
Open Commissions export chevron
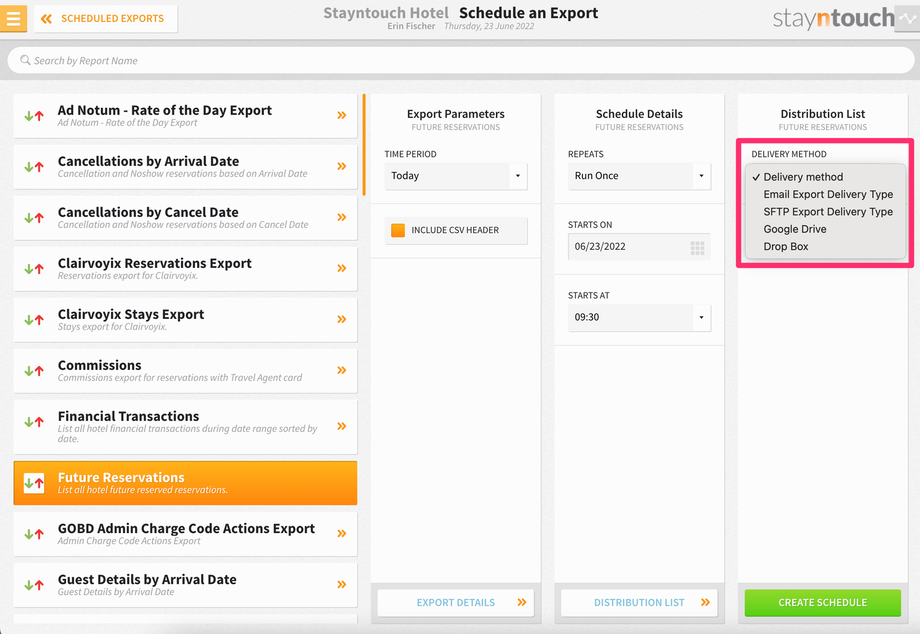click(x=341, y=371)
